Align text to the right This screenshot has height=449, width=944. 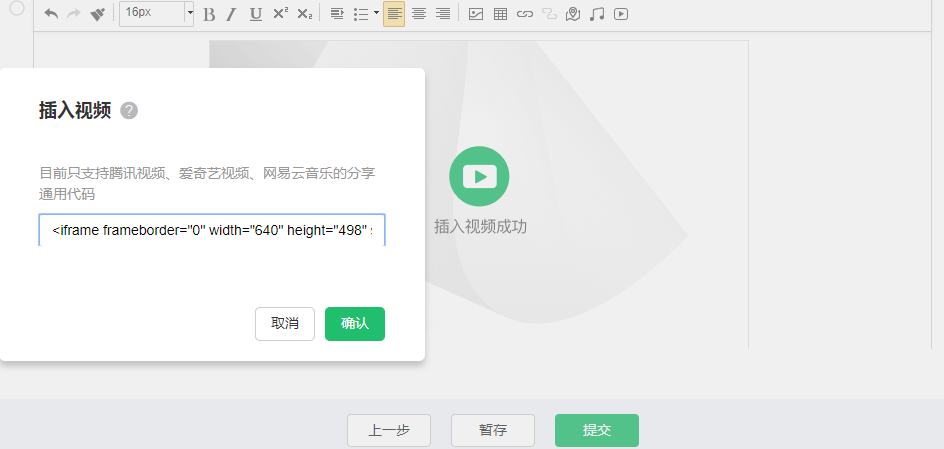pyautogui.click(x=442, y=14)
